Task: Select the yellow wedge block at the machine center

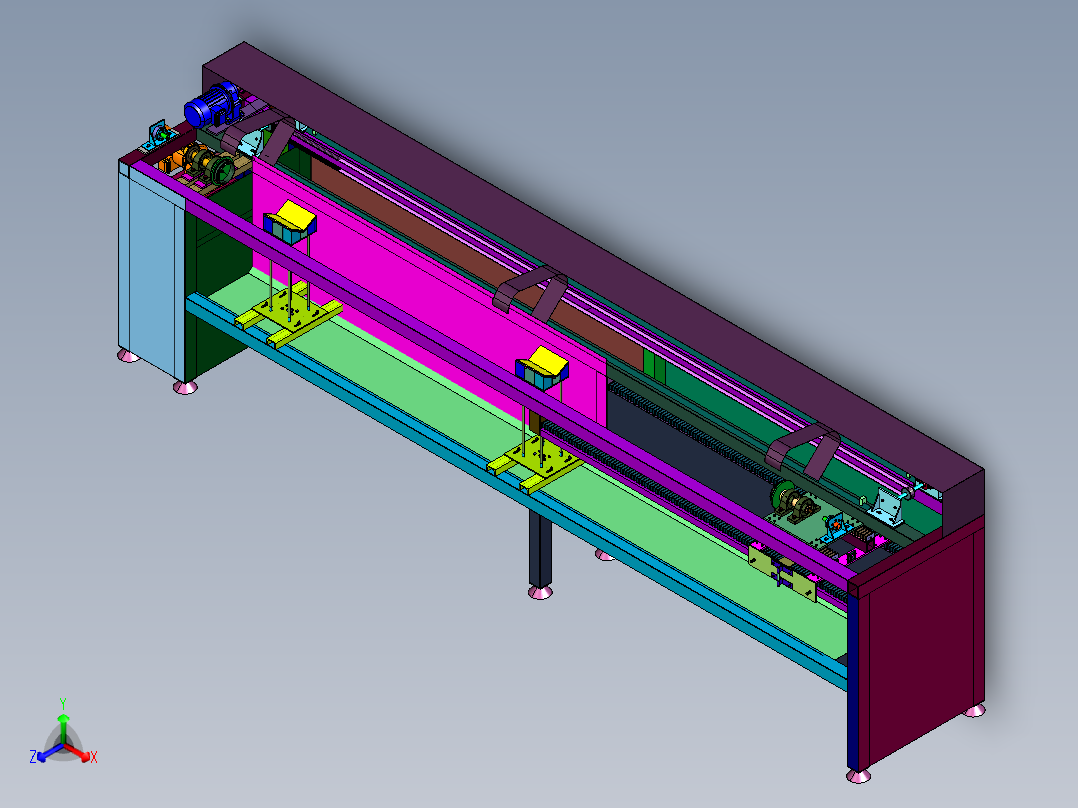Action: (x=547, y=362)
